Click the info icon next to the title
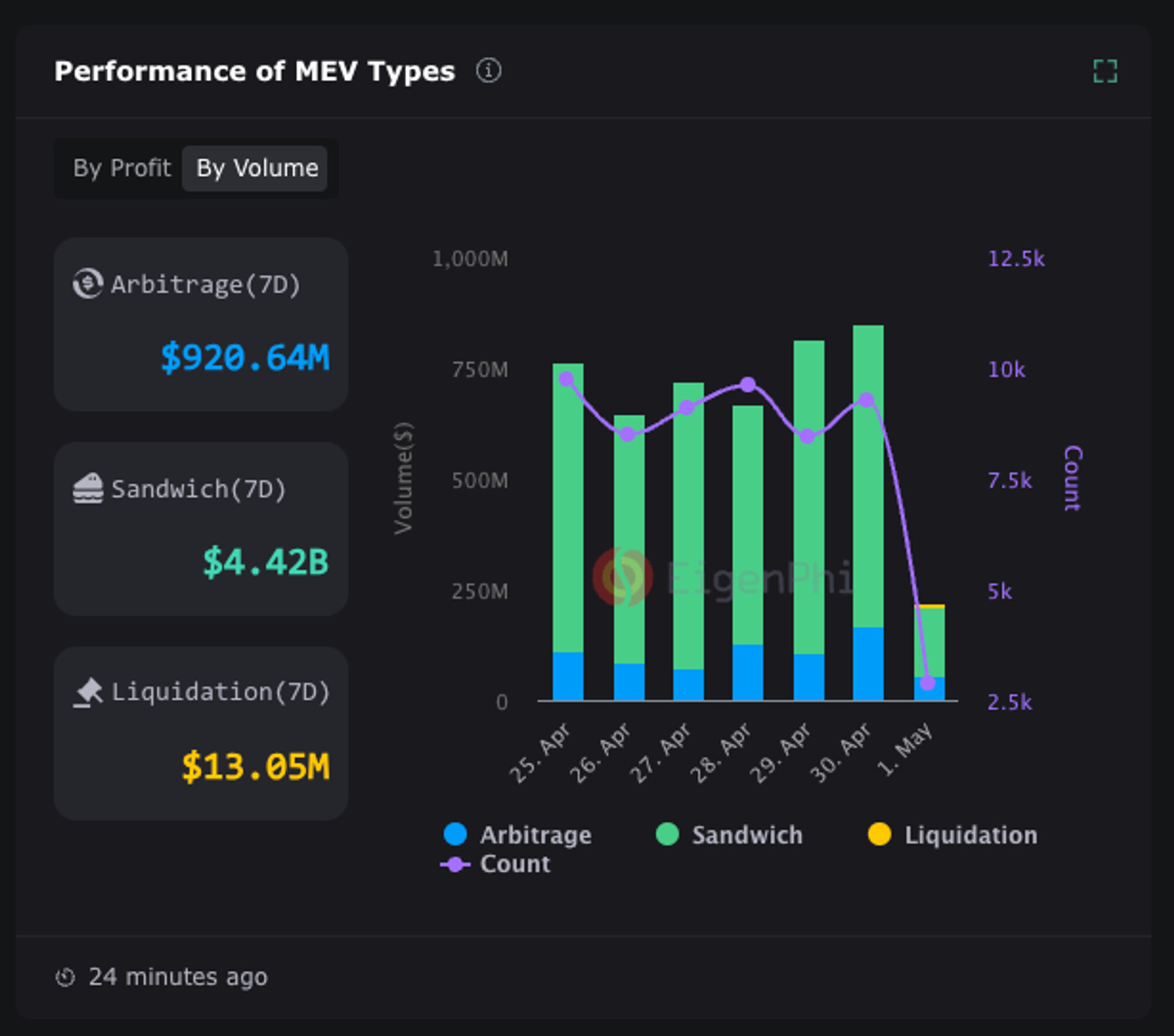 (x=489, y=70)
